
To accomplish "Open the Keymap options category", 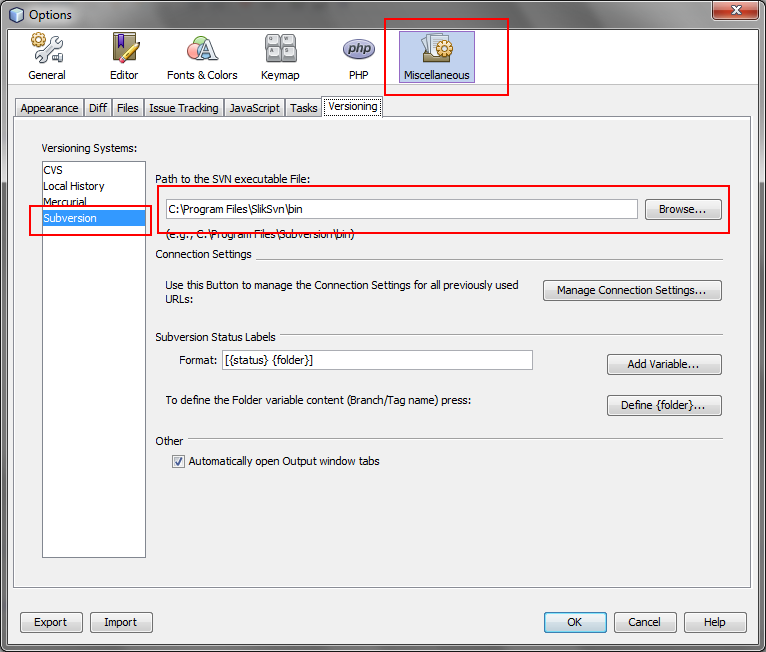I will (280, 57).
